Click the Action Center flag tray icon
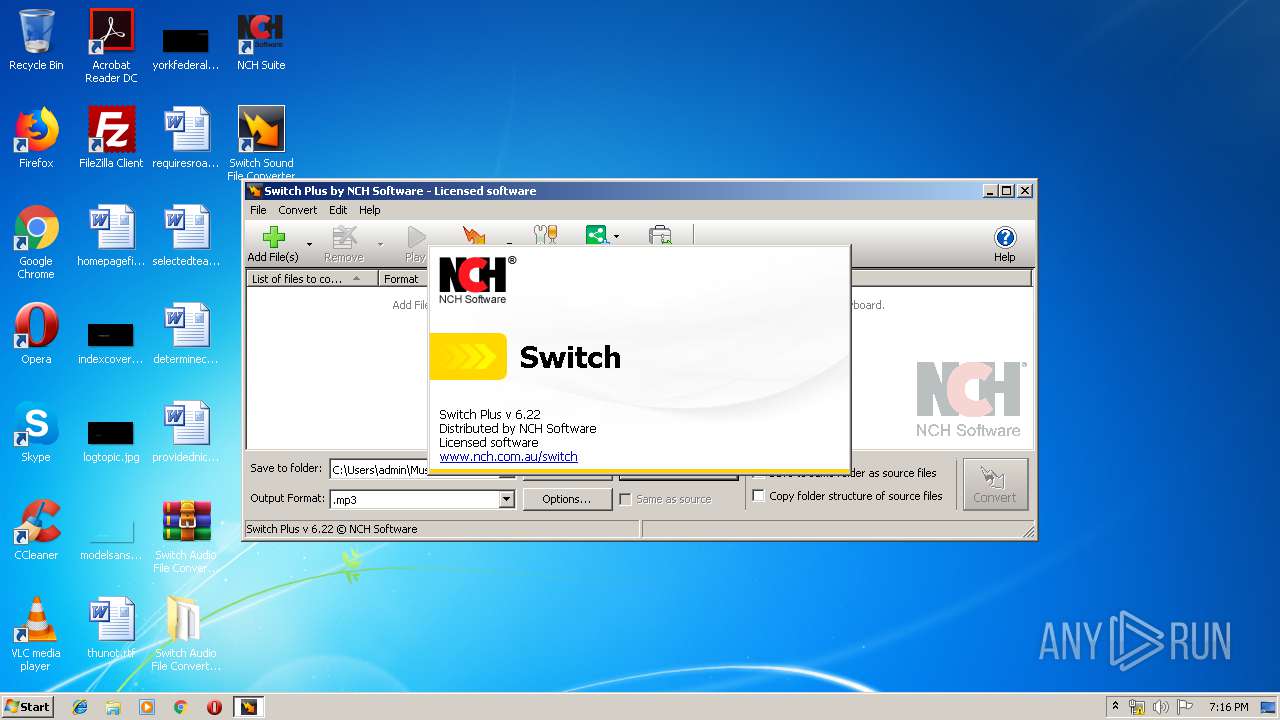This screenshot has height=720, width=1280. point(1184,707)
